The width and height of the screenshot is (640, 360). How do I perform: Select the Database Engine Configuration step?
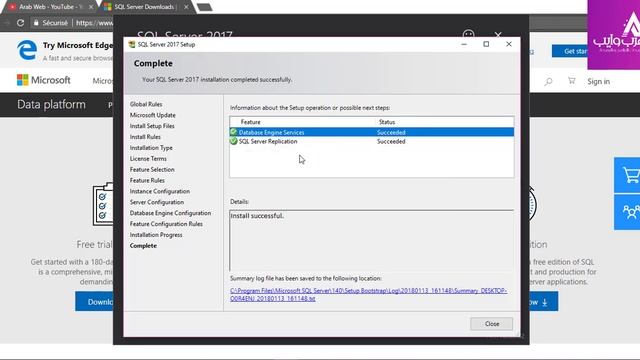[170, 213]
